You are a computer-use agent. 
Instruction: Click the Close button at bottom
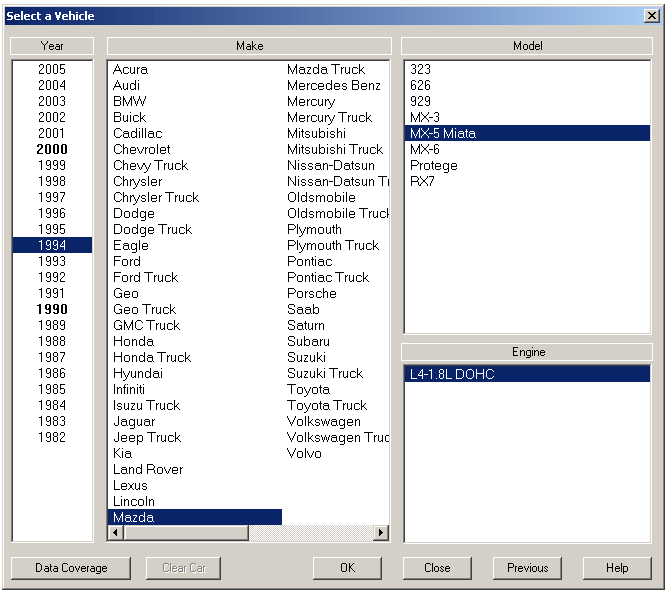437,568
